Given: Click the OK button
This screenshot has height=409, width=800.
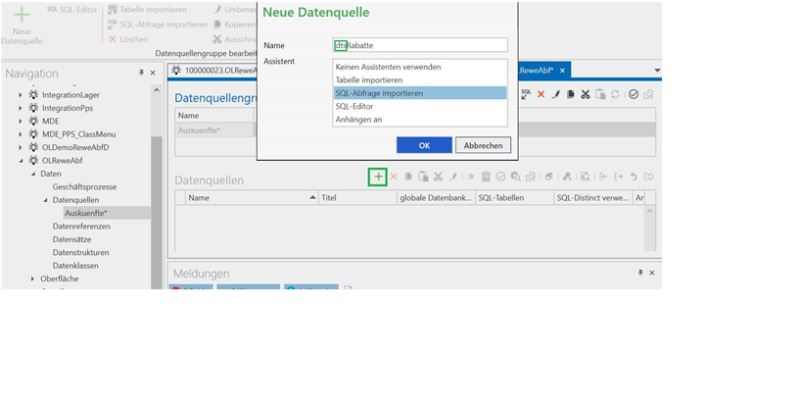Looking at the screenshot, I should click(x=424, y=145).
